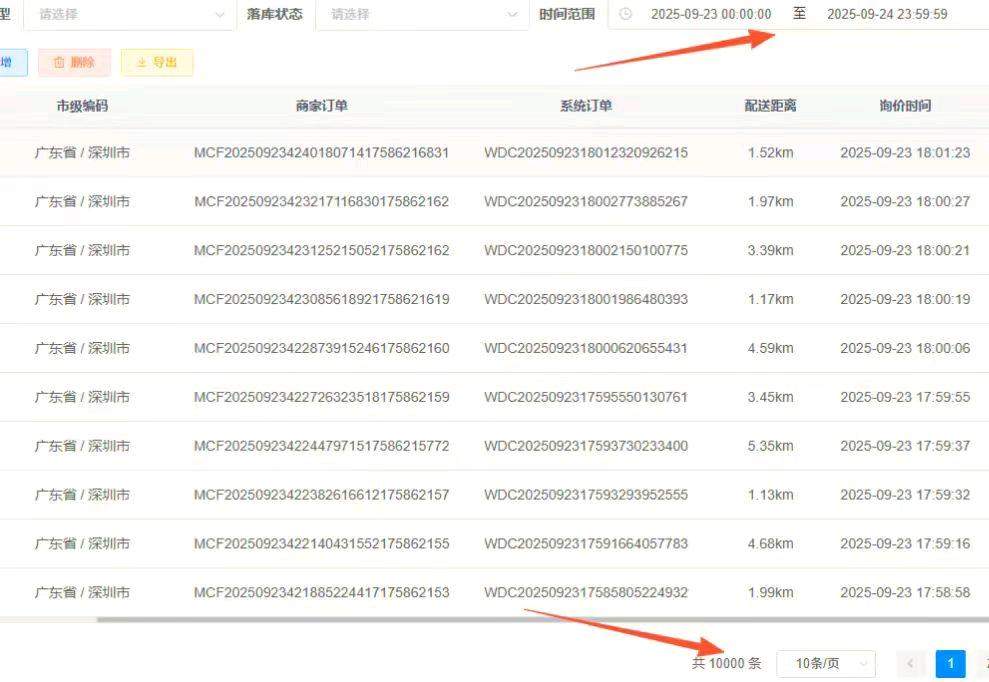Click the trash icon on the 删除 button
The height and width of the screenshot is (682, 989).
click(58, 62)
